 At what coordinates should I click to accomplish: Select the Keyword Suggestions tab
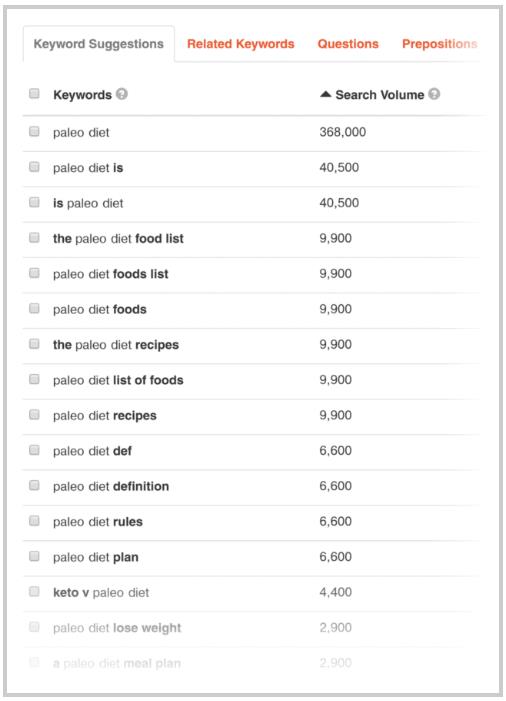click(x=99, y=44)
